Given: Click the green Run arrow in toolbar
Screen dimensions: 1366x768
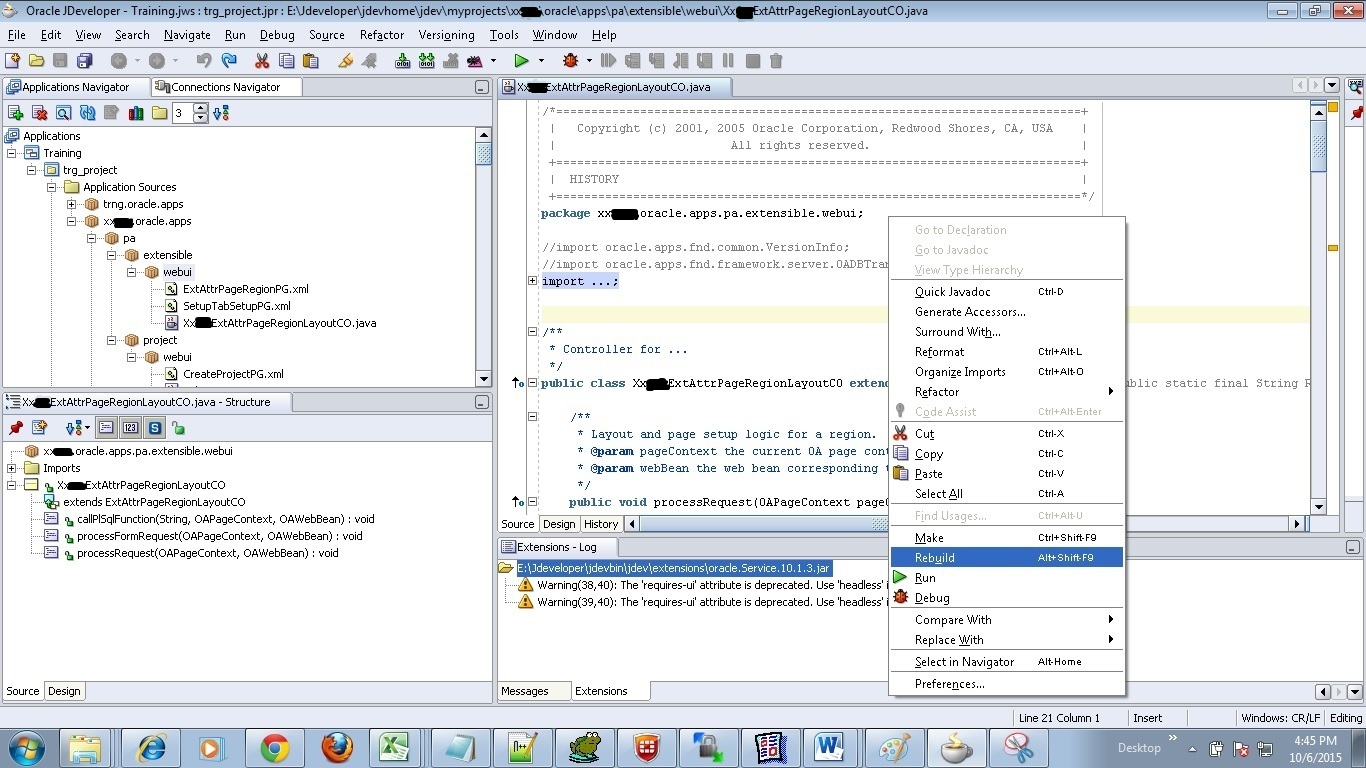Looking at the screenshot, I should pyautogui.click(x=521, y=61).
